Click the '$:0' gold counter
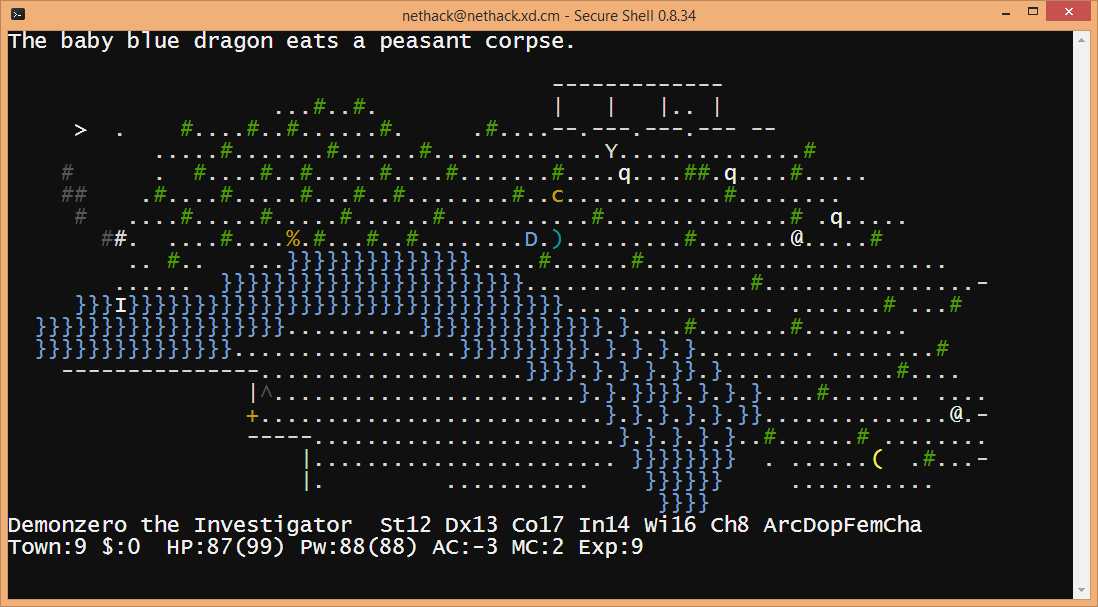Viewport: 1098px width, 607px height. point(120,547)
